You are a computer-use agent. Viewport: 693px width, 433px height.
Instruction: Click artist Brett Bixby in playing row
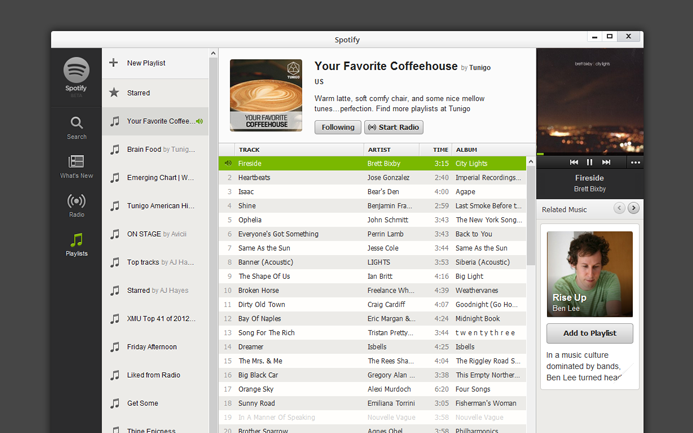[384, 163]
